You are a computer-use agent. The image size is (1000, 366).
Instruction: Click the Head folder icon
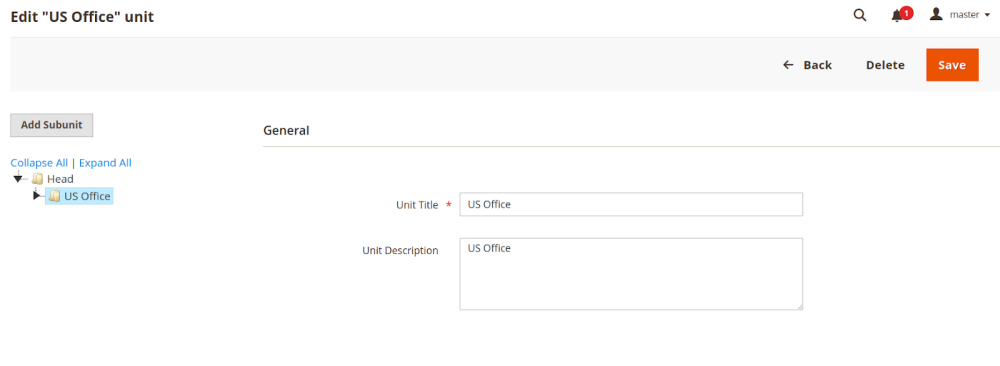38,179
